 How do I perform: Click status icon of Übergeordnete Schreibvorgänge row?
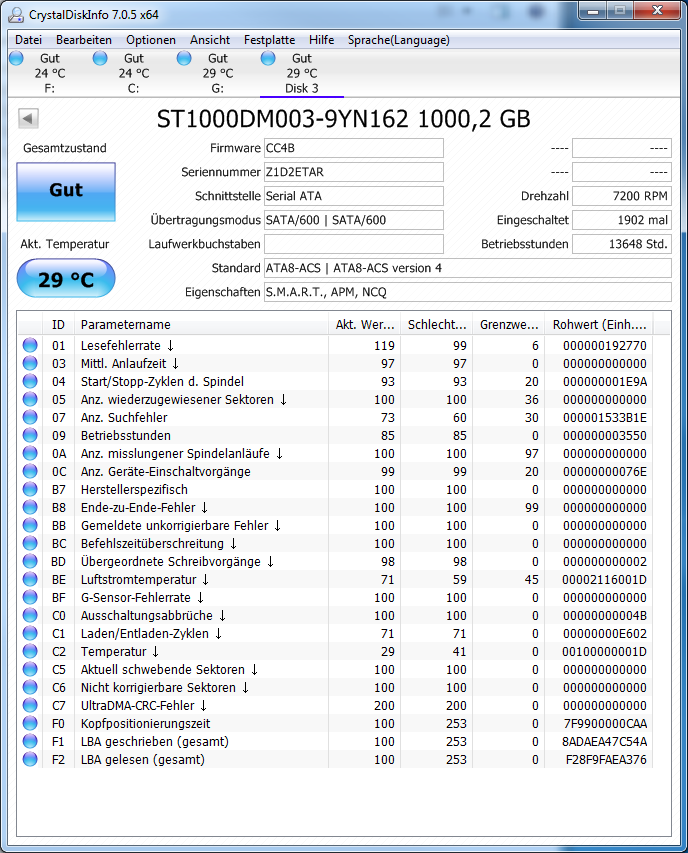[30, 561]
